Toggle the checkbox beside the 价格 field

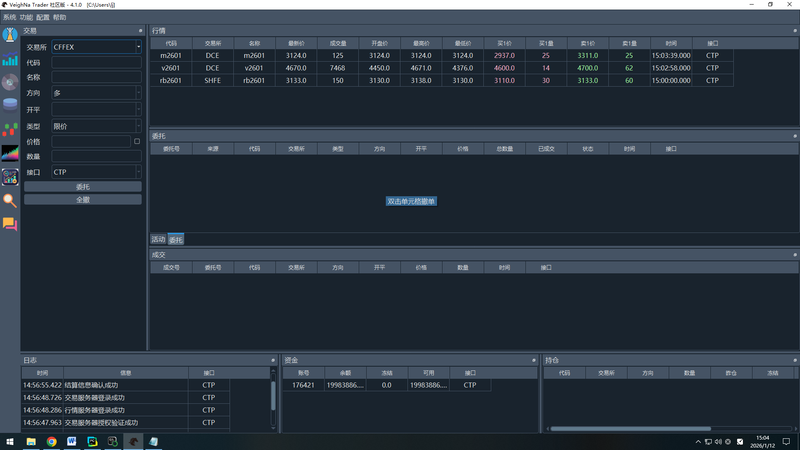point(137,142)
